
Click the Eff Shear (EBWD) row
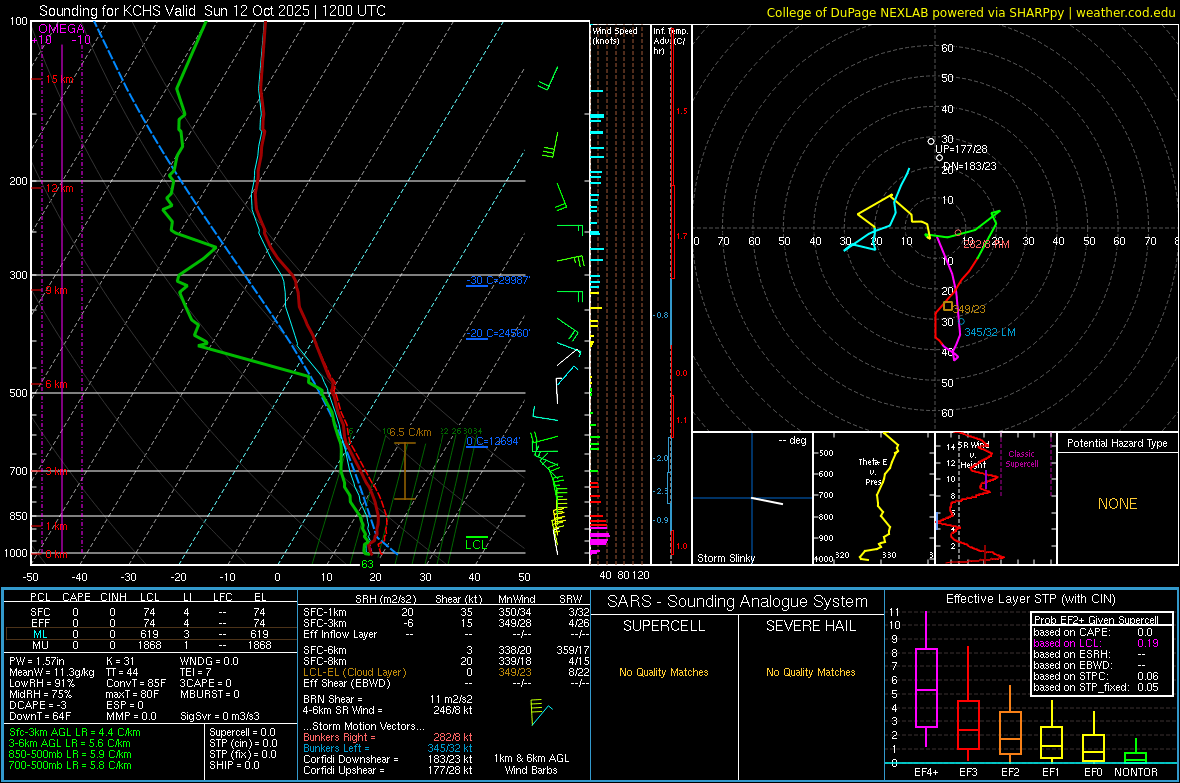(x=446, y=683)
